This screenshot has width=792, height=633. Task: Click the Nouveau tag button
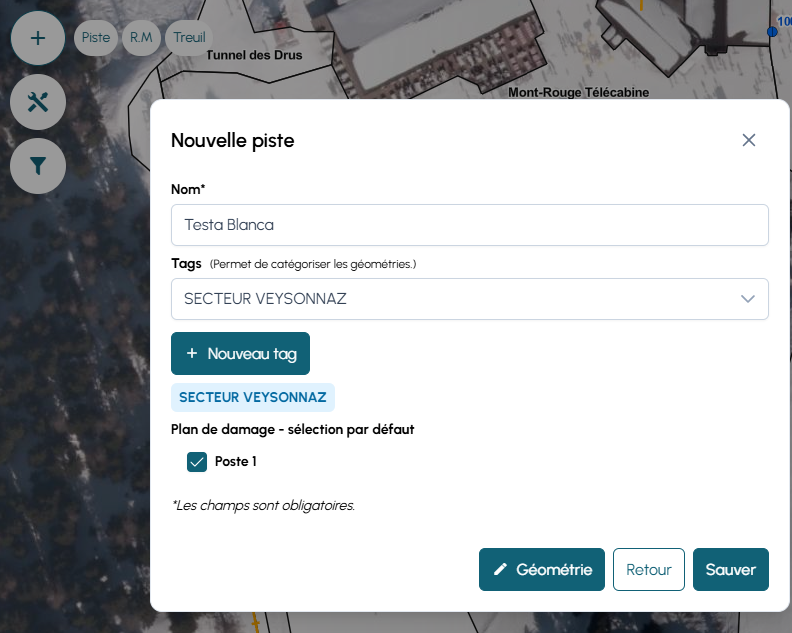click(240, 354)
